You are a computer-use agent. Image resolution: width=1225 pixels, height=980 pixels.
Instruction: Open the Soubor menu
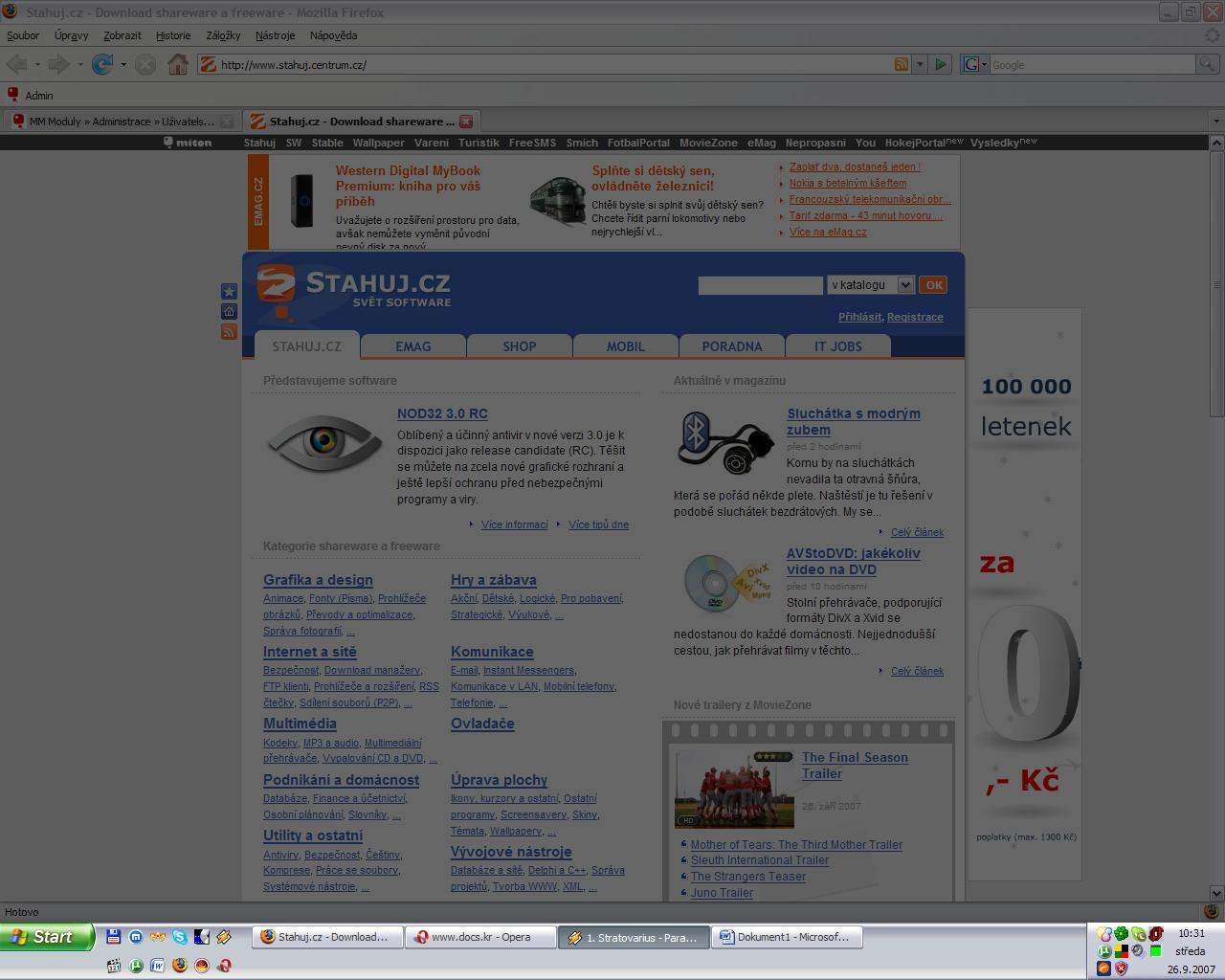(x=23, y=35)
